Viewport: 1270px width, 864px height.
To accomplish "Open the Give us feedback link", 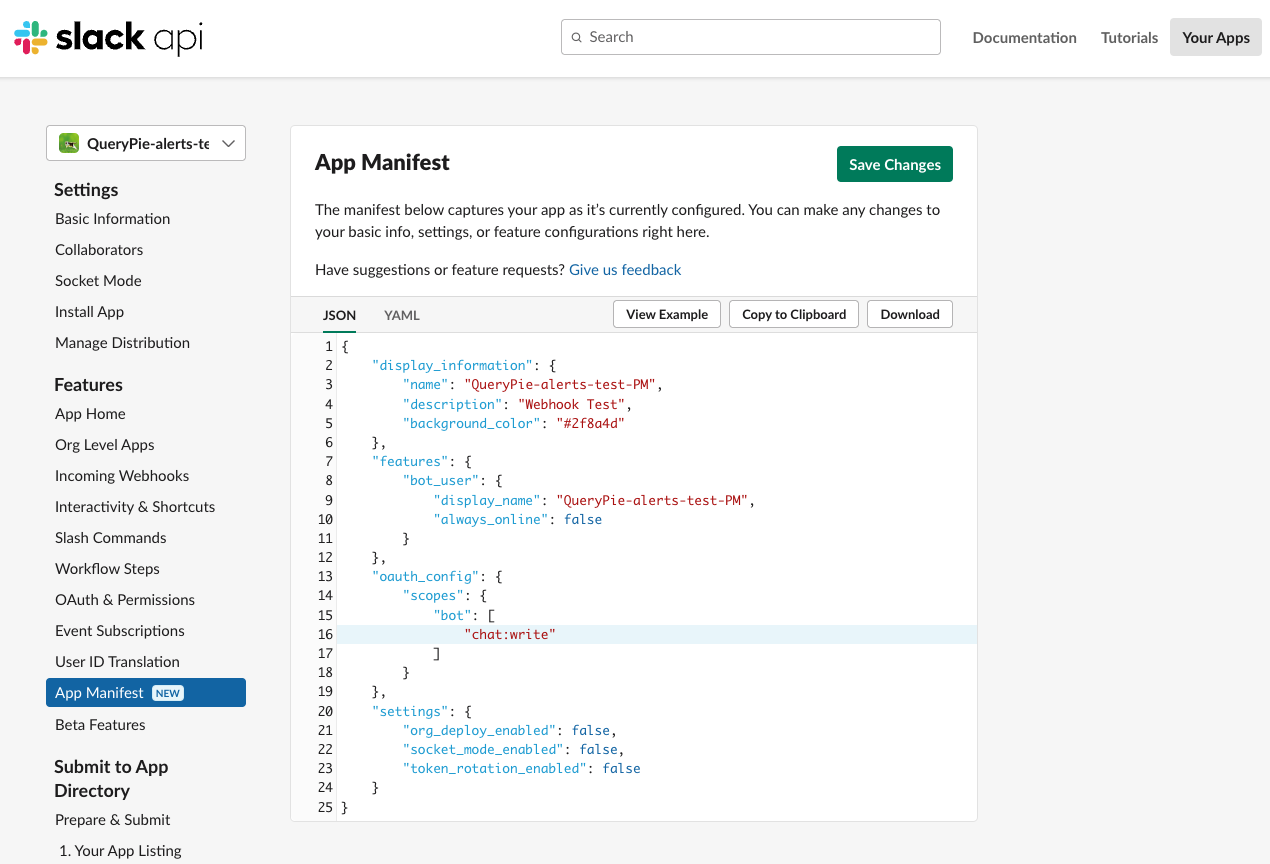I will (x=625, y=270).
